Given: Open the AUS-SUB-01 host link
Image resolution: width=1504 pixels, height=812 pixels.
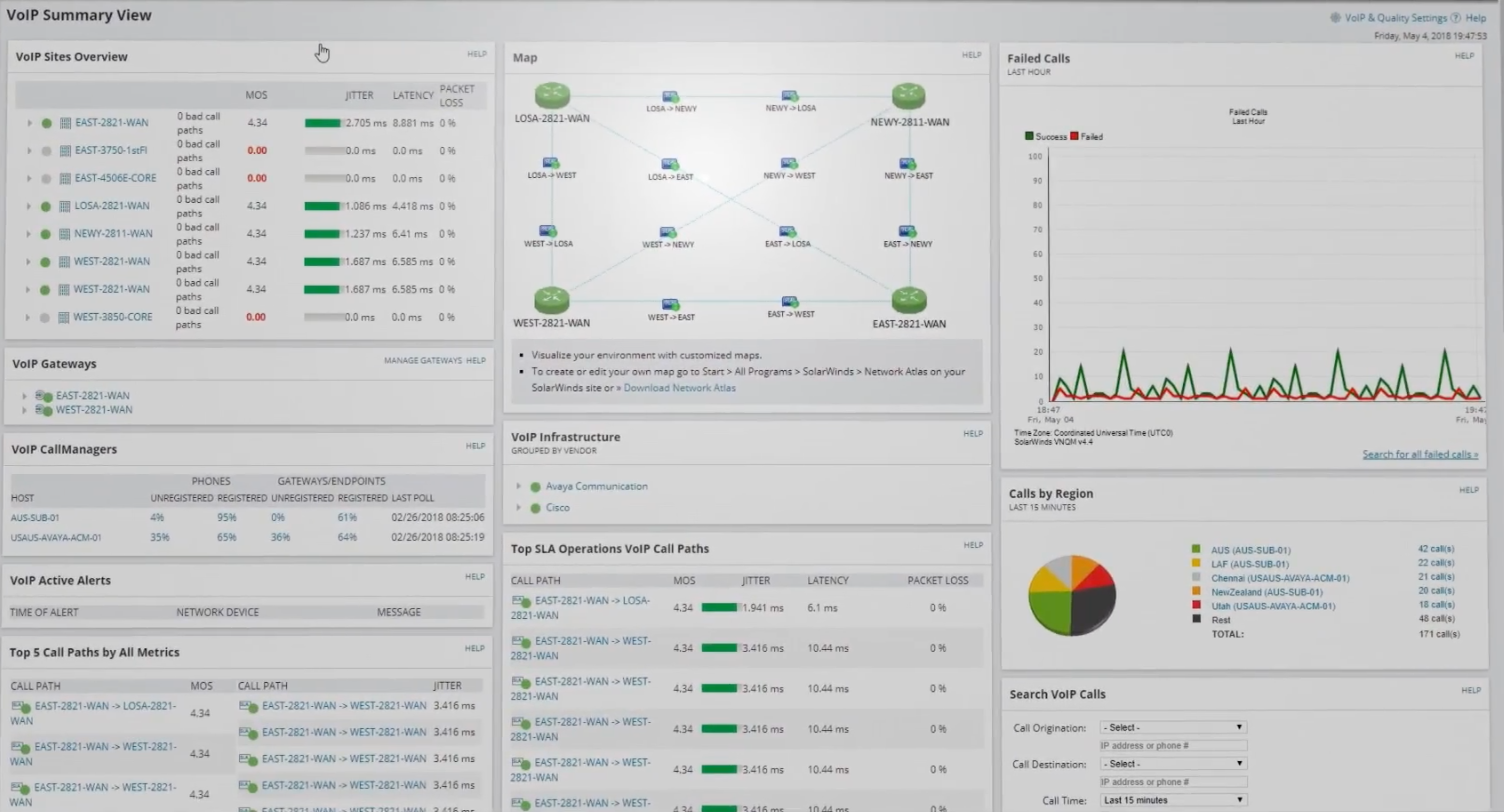Looking at the screenshot, I should click(35, 517).
